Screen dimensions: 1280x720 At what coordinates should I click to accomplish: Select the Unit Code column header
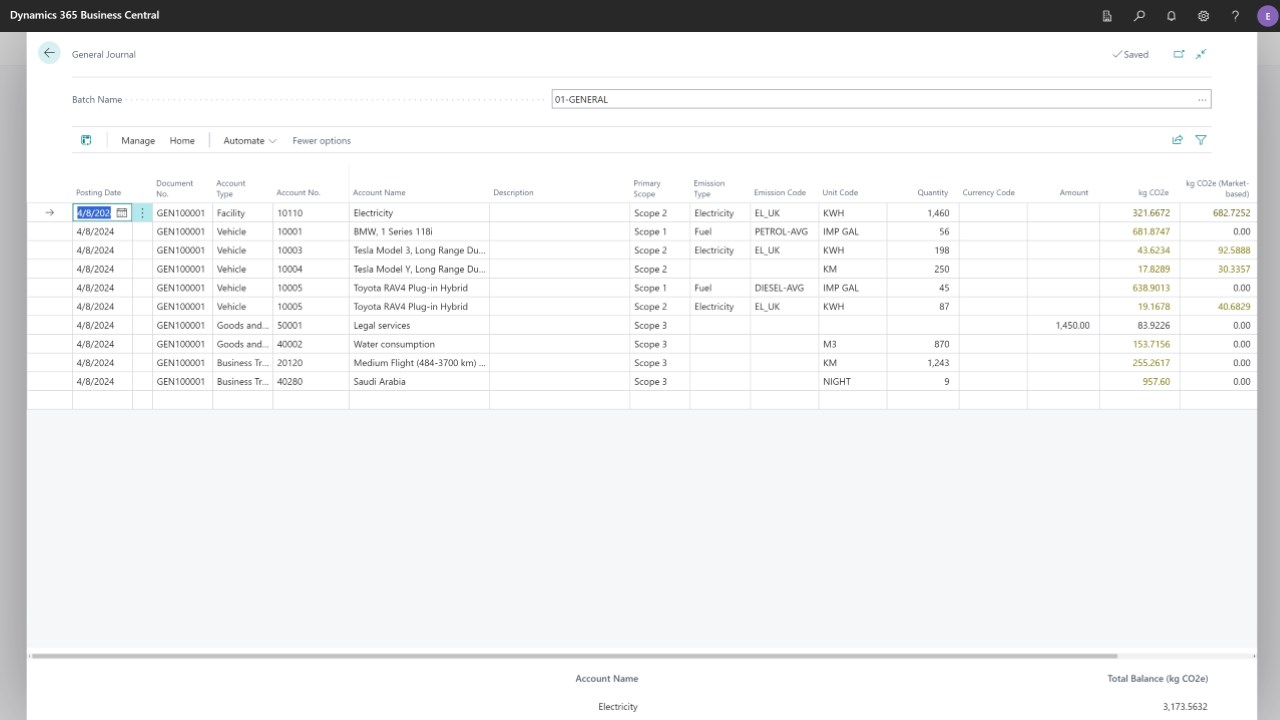(x=840, y=193)
